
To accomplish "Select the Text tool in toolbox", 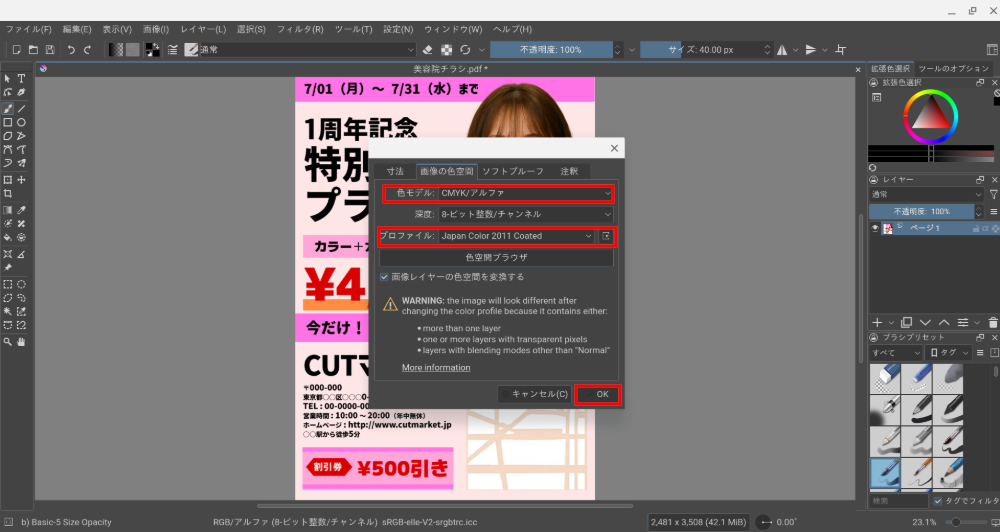I will 21,78.
